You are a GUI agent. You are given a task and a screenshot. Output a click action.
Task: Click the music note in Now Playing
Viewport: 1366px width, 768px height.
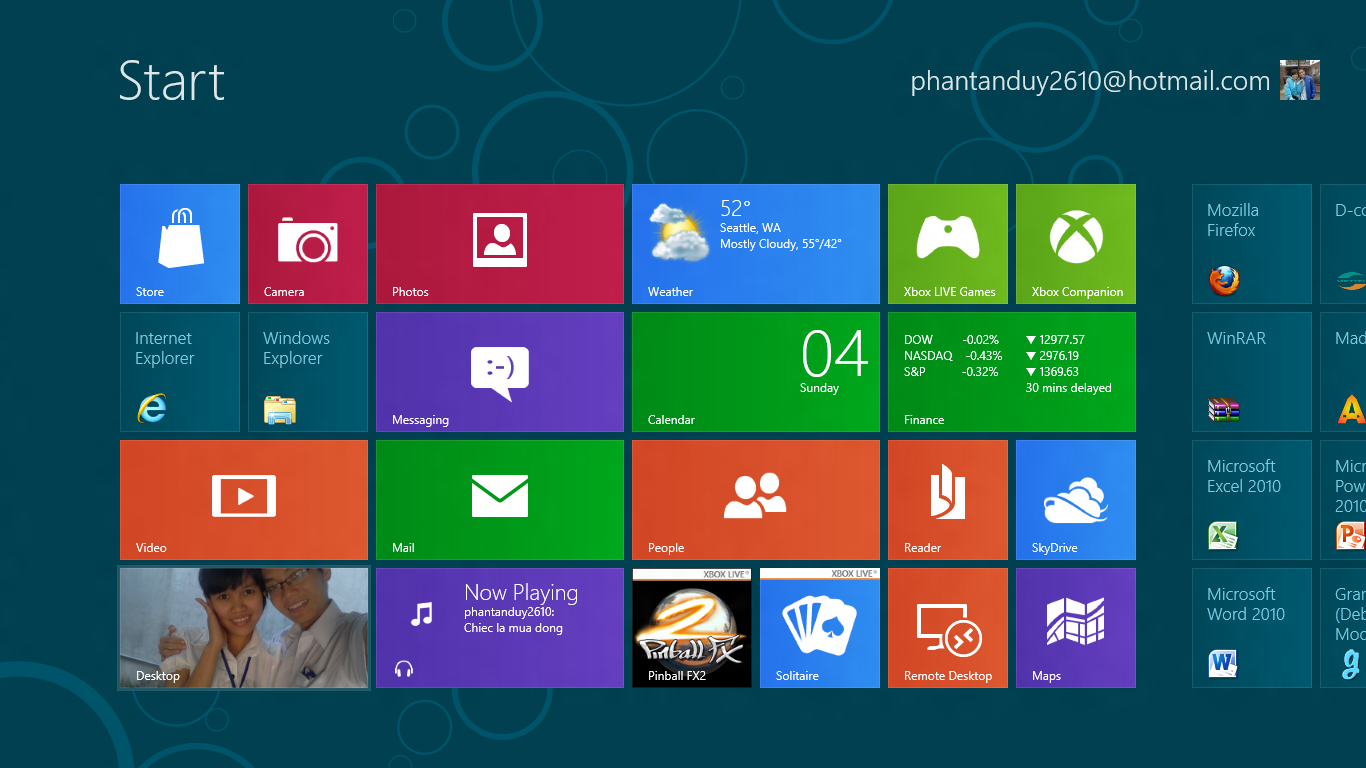pyautogui.click(x=422, y=614)
